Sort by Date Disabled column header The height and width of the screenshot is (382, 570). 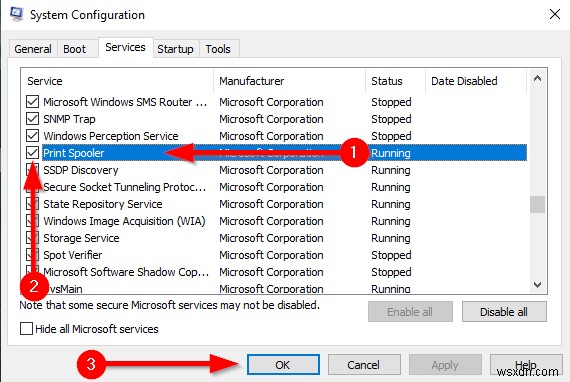[x=476, y=81]
